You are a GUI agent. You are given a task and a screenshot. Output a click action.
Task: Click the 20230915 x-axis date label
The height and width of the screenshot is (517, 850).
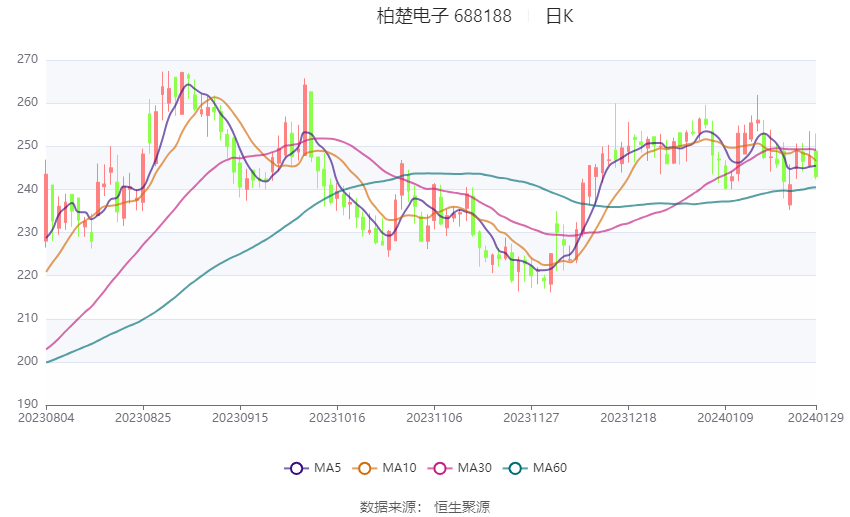(x=240, y=418)
